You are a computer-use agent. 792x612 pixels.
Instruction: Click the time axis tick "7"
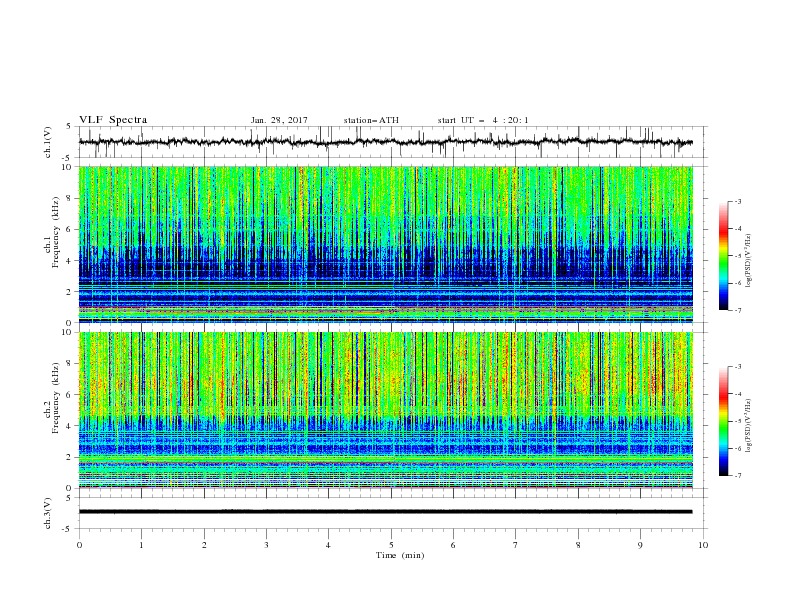(516, 545)
